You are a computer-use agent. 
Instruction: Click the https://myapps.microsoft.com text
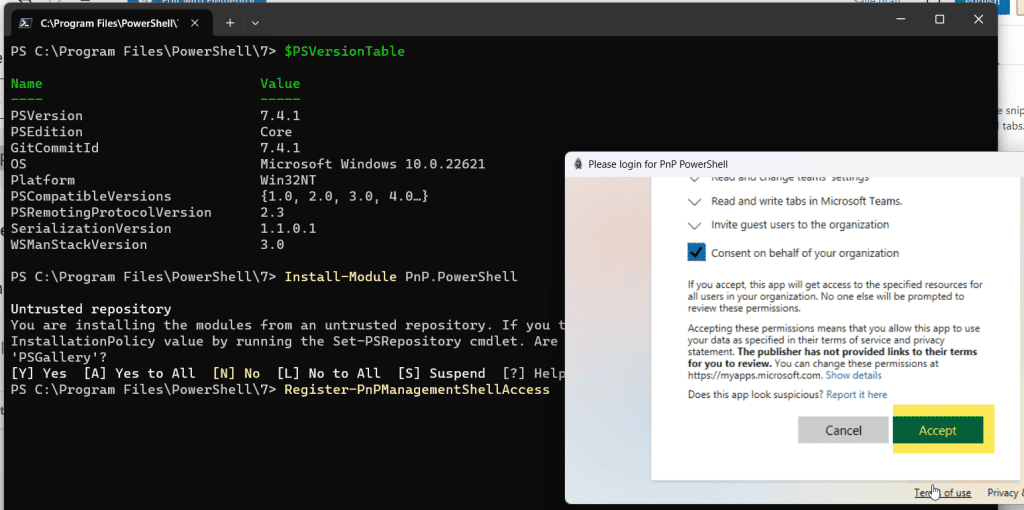click(755, 375)
